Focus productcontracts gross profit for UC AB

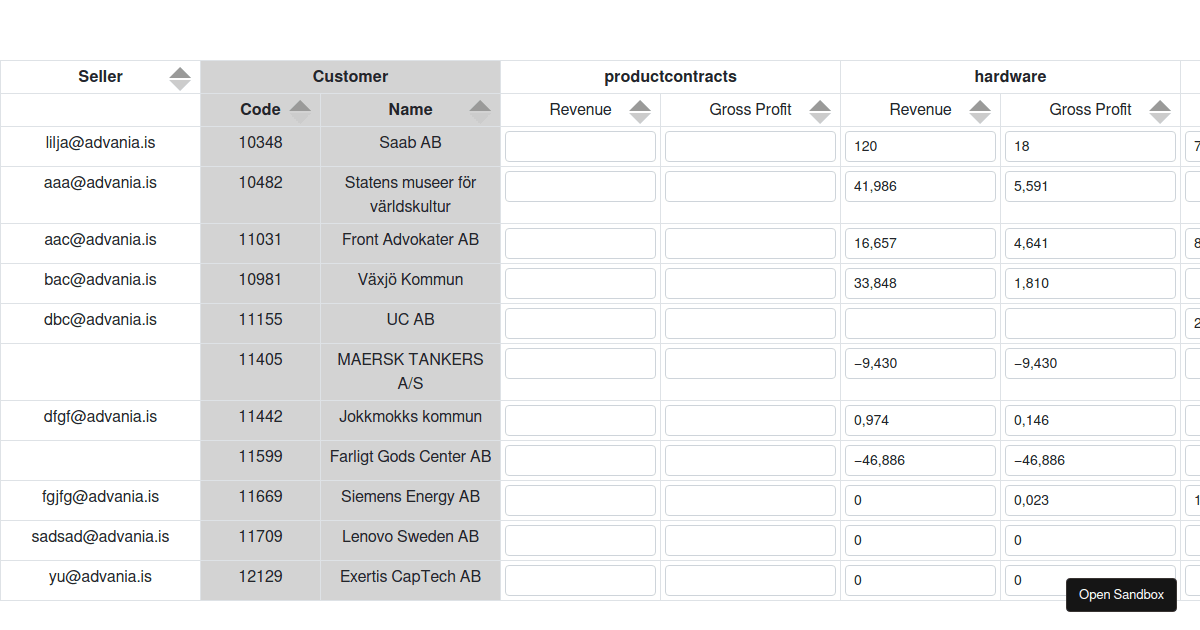(750, 323)
